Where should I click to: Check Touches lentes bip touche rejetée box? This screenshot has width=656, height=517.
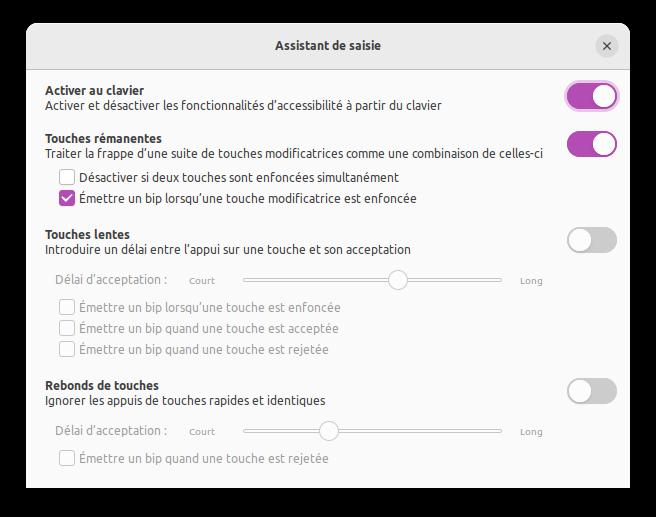tap(67, 349)
